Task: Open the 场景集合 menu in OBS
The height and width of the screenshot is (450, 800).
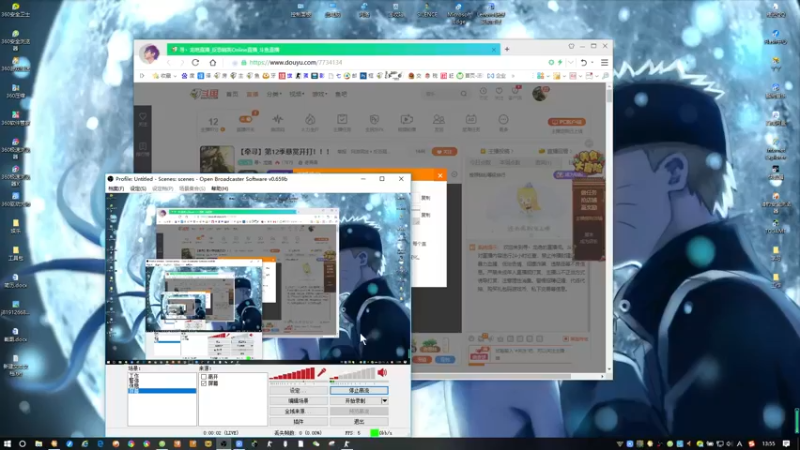Action: (192, 189)
